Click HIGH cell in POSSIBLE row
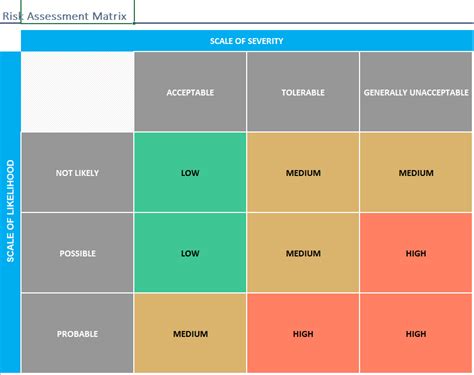The image size is (474, 375). (x=416, y=253)
